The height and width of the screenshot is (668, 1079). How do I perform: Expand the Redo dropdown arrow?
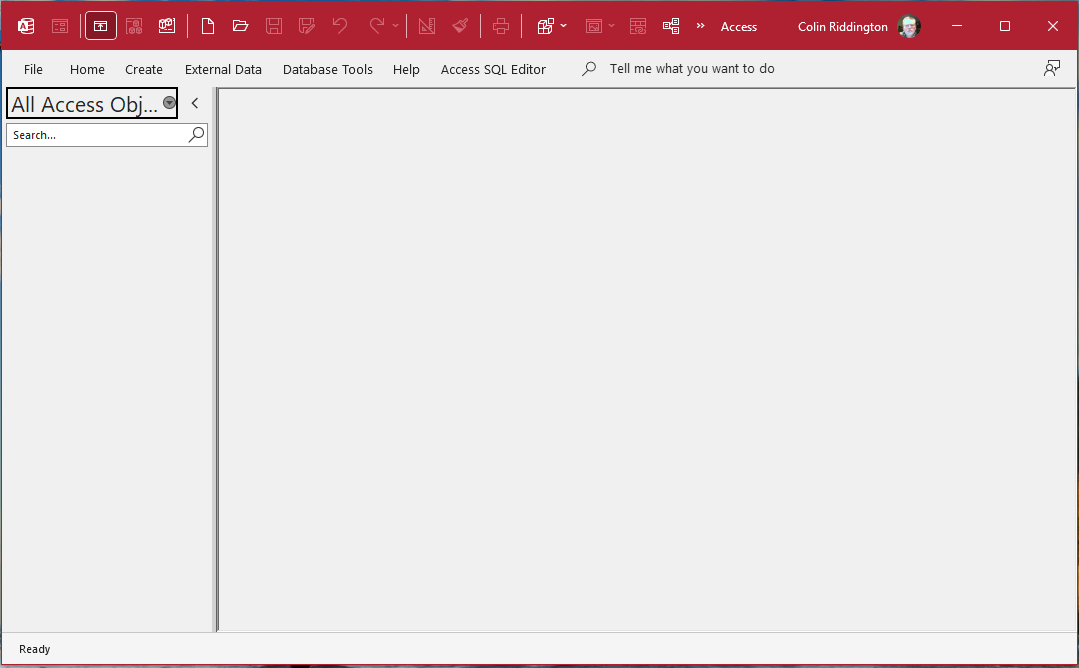pos(395,26)
